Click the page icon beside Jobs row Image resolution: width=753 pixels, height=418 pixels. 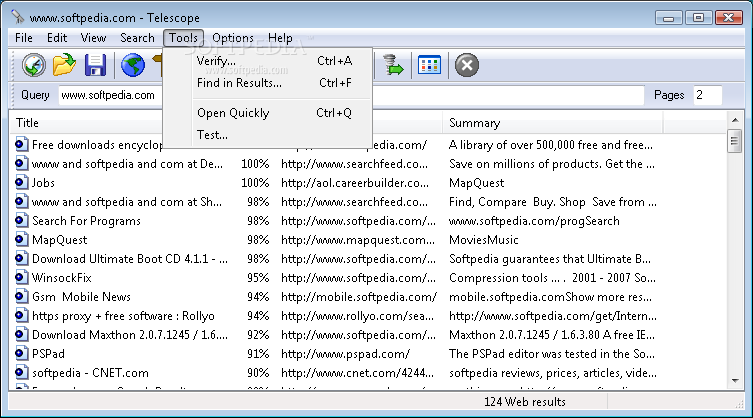coord(21,182)
